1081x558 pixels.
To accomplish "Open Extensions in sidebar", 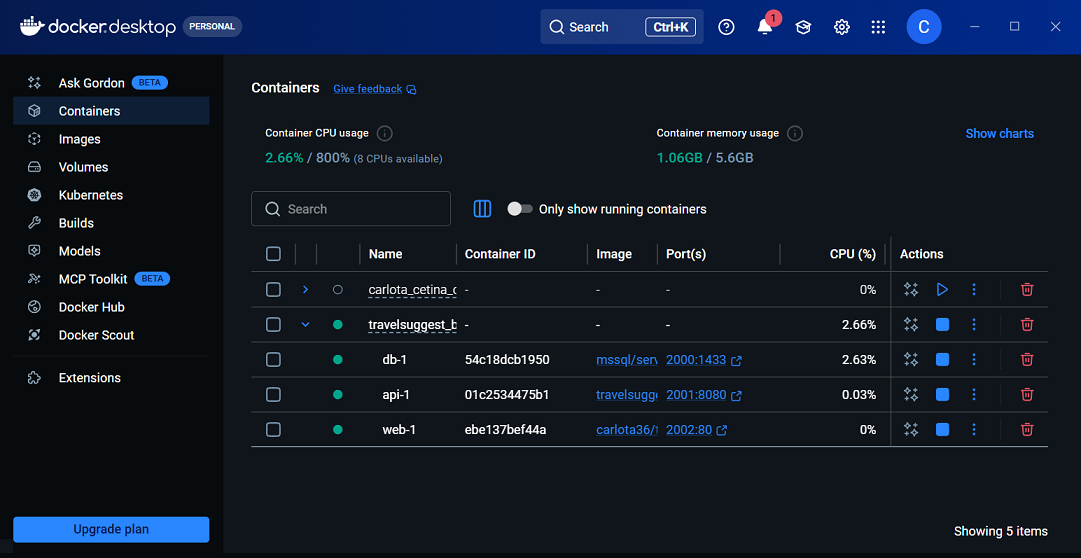I will pyautogui.click(x=111, y=378).
